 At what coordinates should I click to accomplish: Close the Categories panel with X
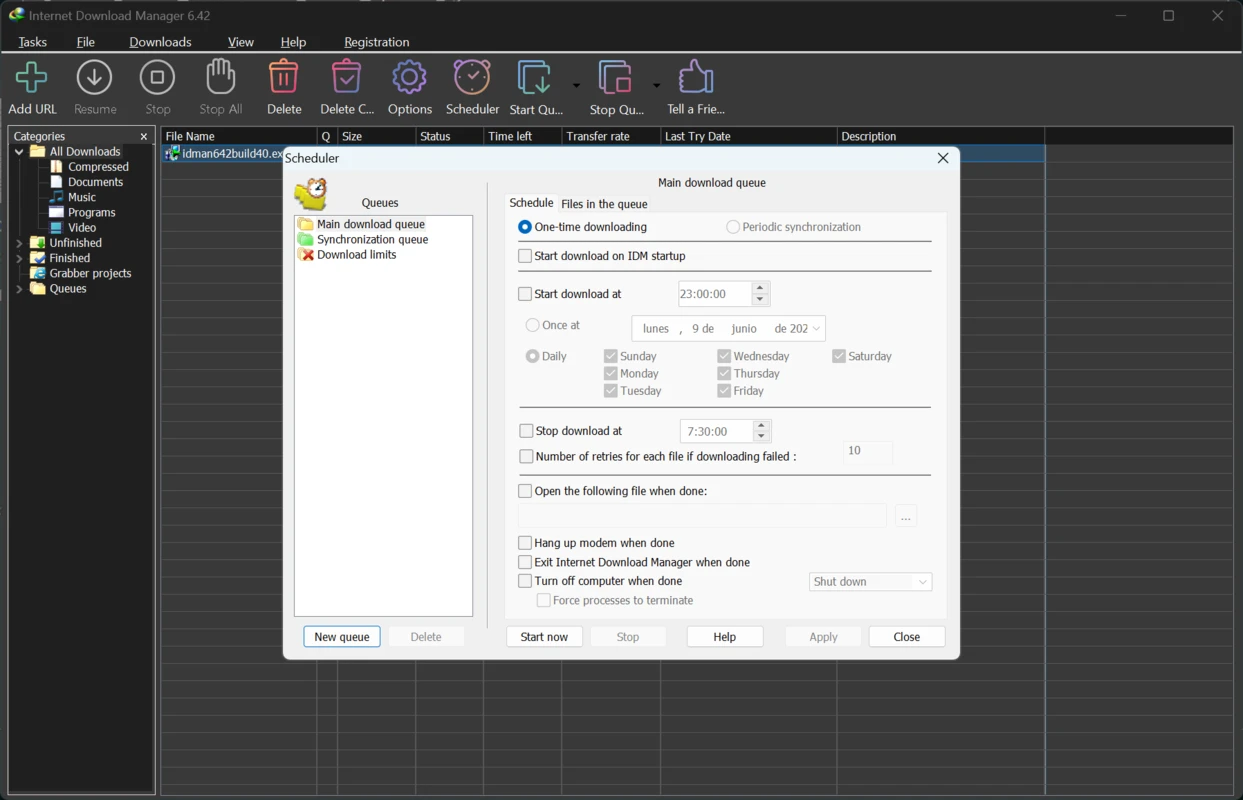click(144, 136)
